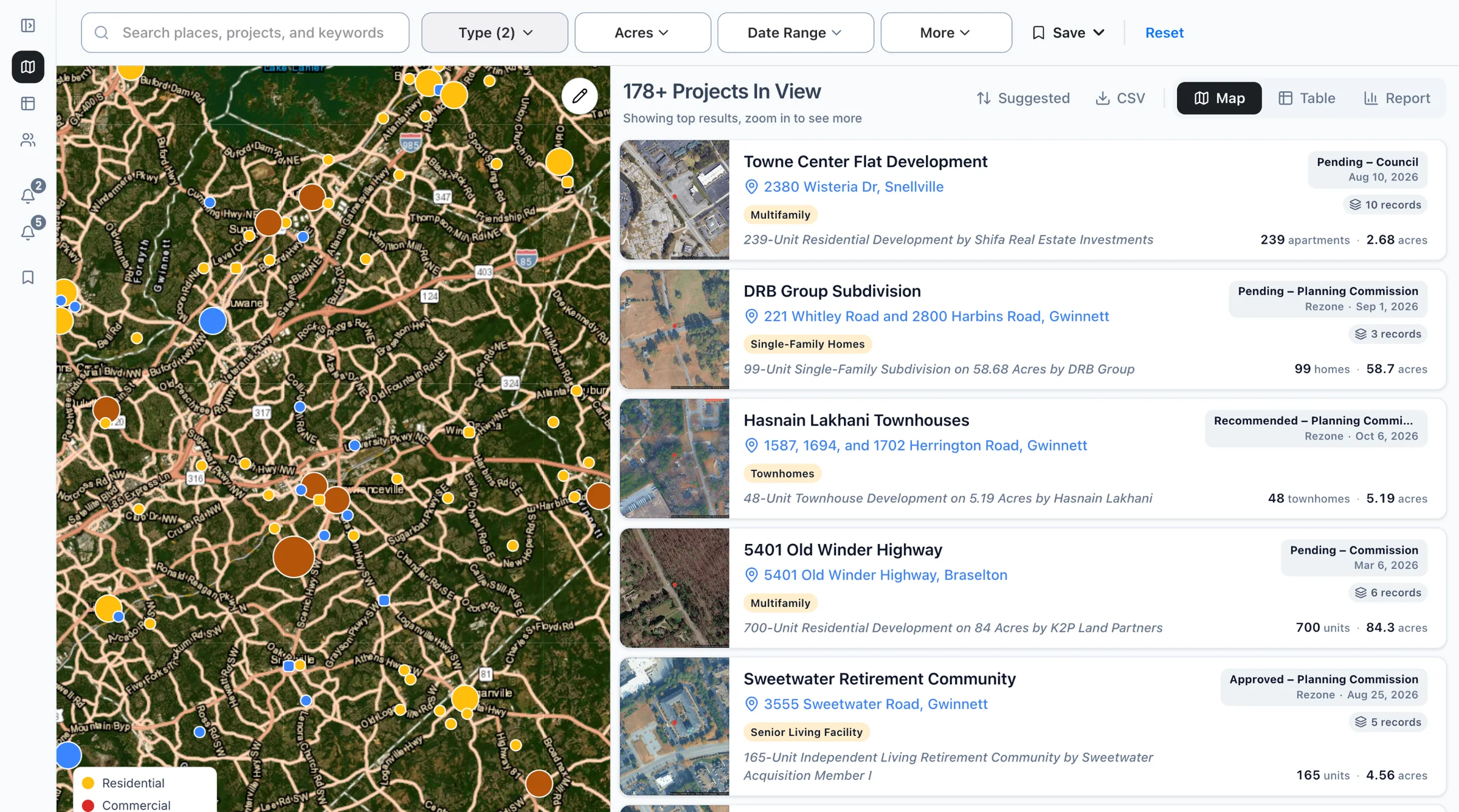Open the Save search dropdown
This screenshot has width=1459, height=812.
click(1068, 33)
